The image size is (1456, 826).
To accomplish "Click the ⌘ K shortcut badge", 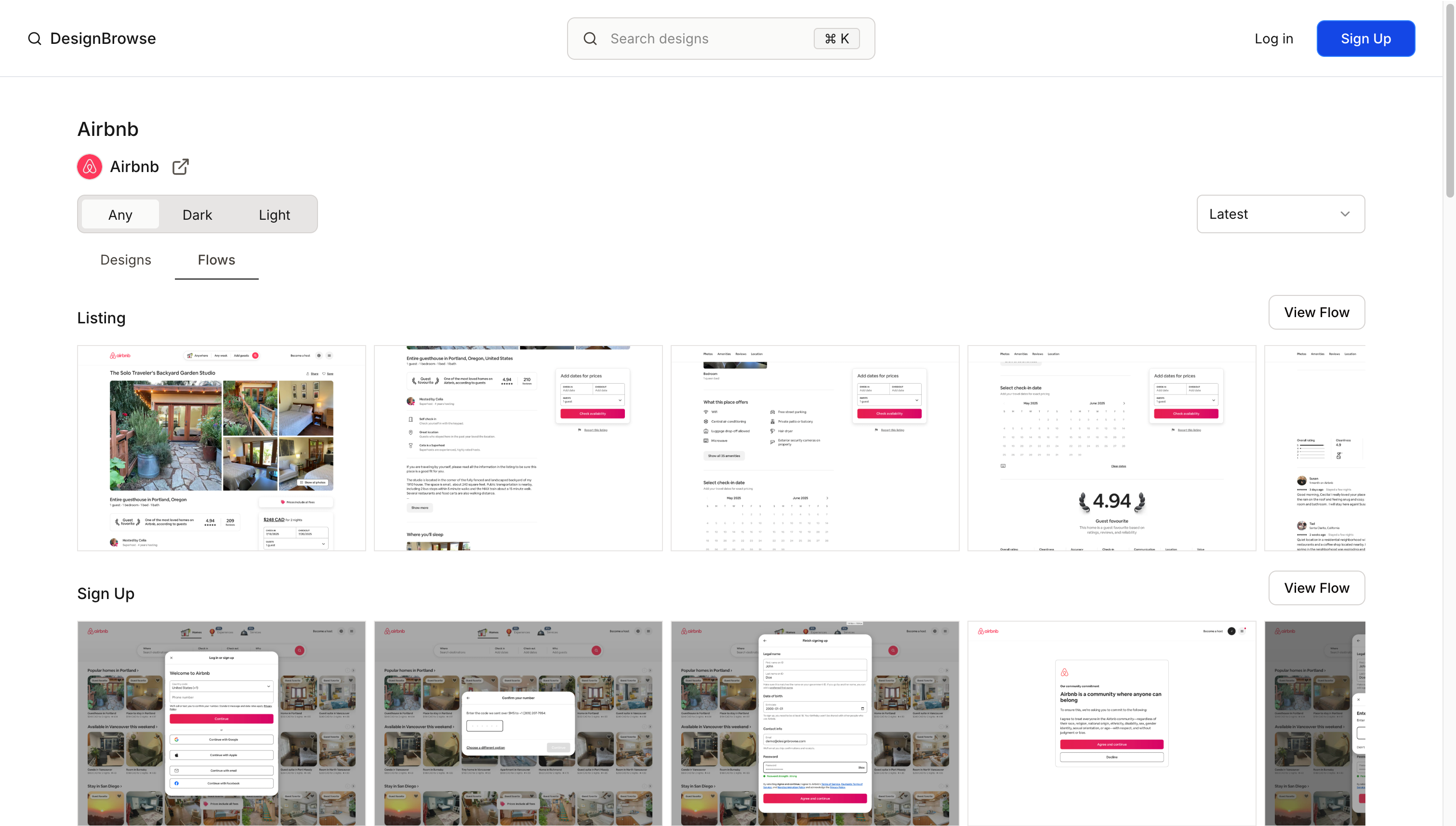I will coord(836,39).
